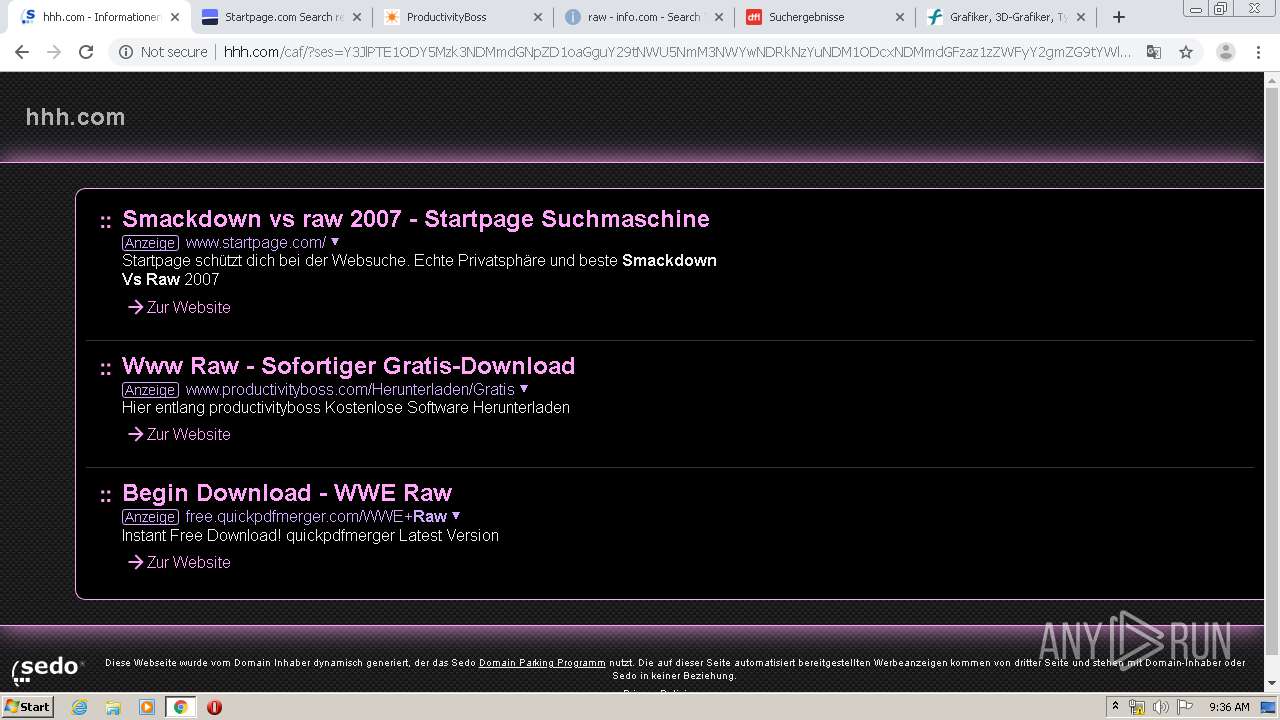1280x720 pixels.
Task: Open the Chrome three-dot menu
Action: tap(1258, 52)
